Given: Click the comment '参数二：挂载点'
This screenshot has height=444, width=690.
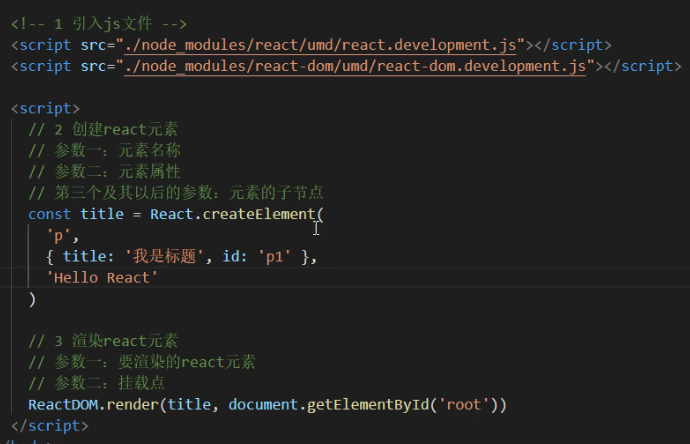Looking at the screenshot, I should pyautogui.click(x=97, y=383).
